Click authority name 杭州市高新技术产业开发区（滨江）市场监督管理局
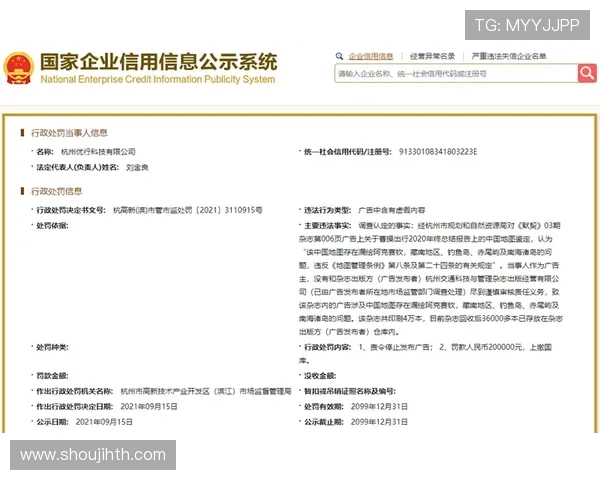This screenshot has height=480, width=600. click(x=206, y=391)
